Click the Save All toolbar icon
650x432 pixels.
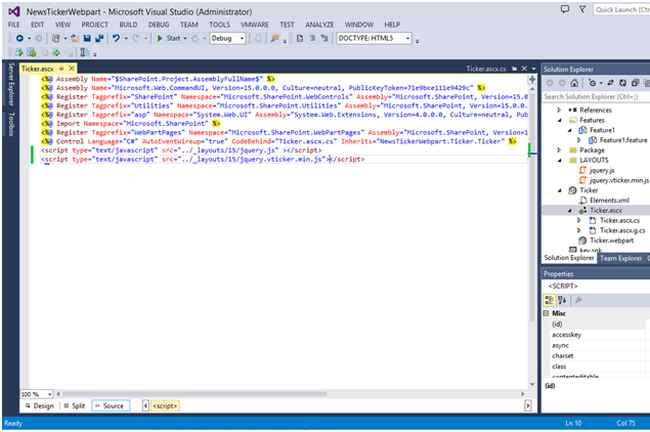click(x=99, y=38)
